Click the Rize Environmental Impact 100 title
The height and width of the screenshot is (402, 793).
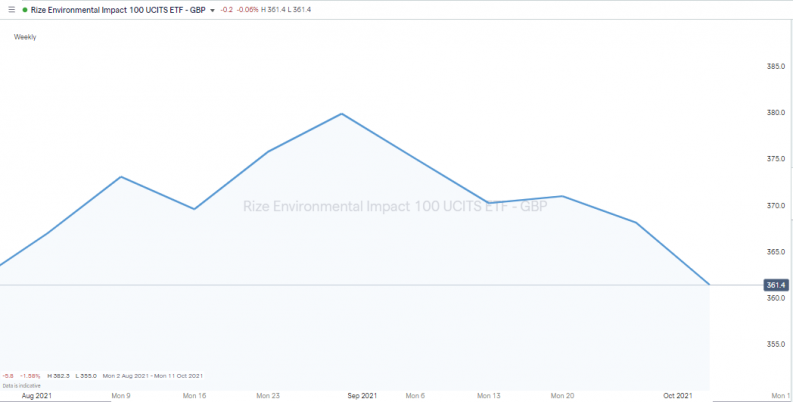tap(117, 9)
